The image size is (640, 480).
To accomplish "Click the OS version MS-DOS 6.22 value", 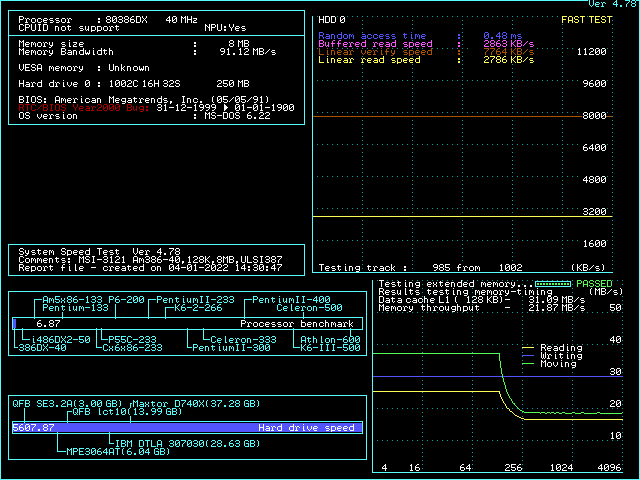I will tap(237, 116).
